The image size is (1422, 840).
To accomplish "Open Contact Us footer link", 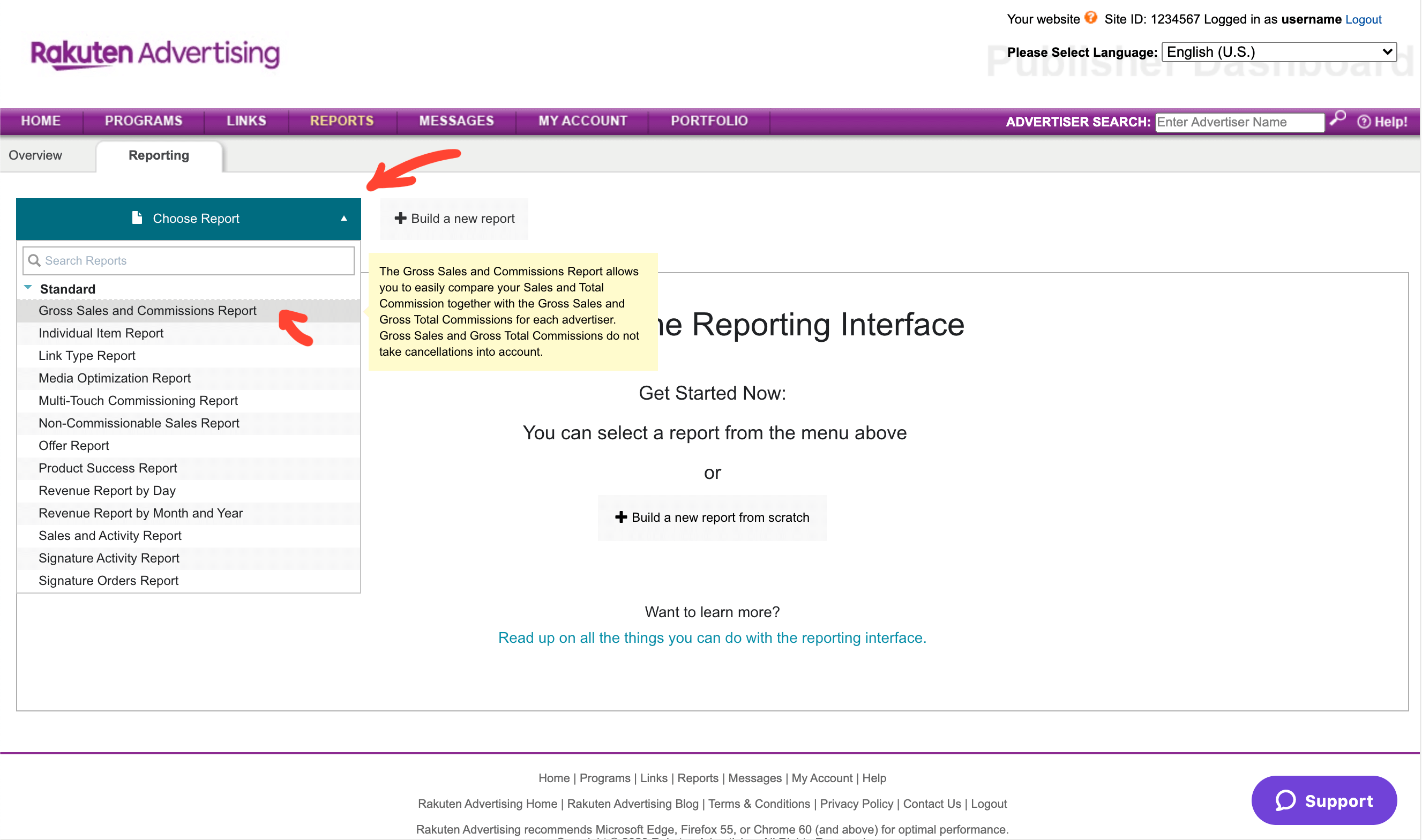I will click(932, 804).
